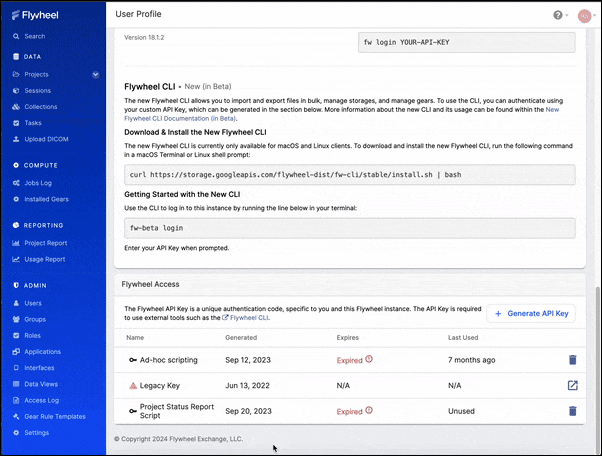Open the Legacy Key external link icon
The height and width of the screenshot is (456, 602).
coord(572,385)
